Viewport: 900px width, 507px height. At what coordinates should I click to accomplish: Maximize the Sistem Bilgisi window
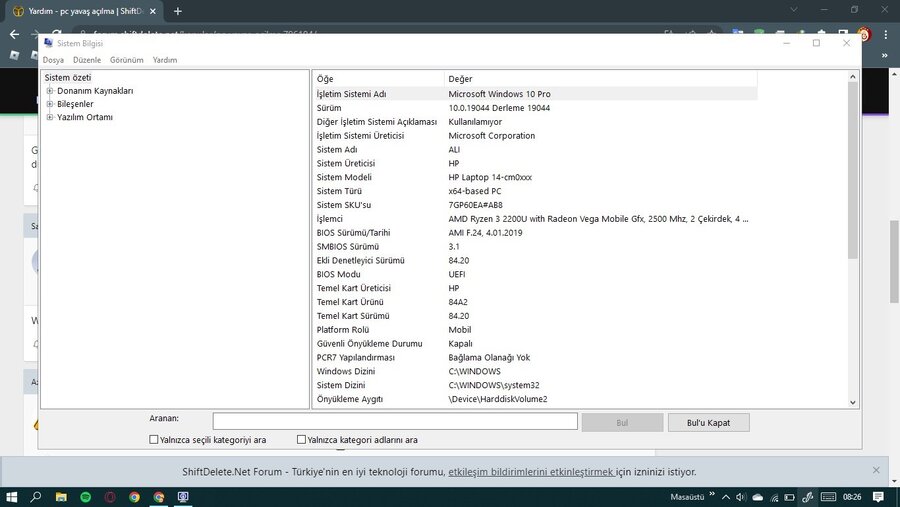[816, 43]
